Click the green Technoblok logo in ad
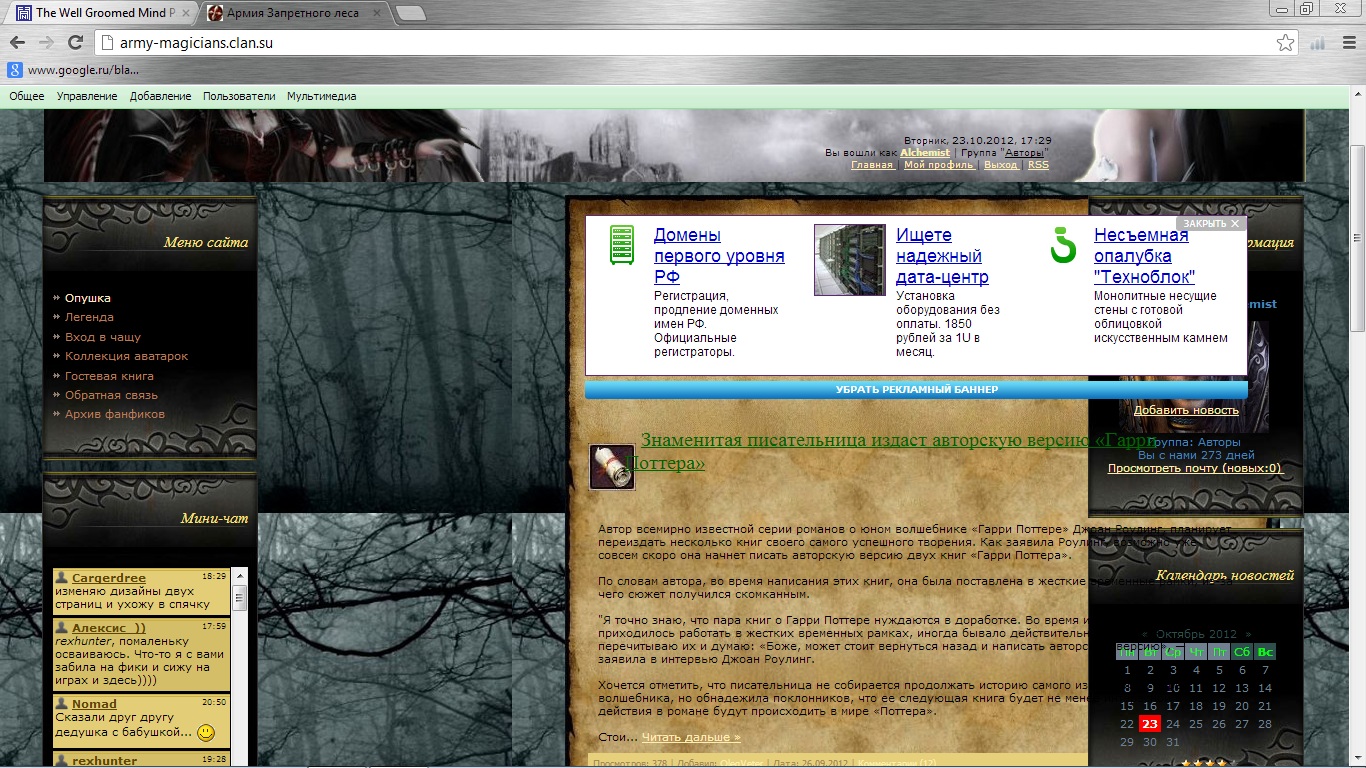 coord(1063,245)
